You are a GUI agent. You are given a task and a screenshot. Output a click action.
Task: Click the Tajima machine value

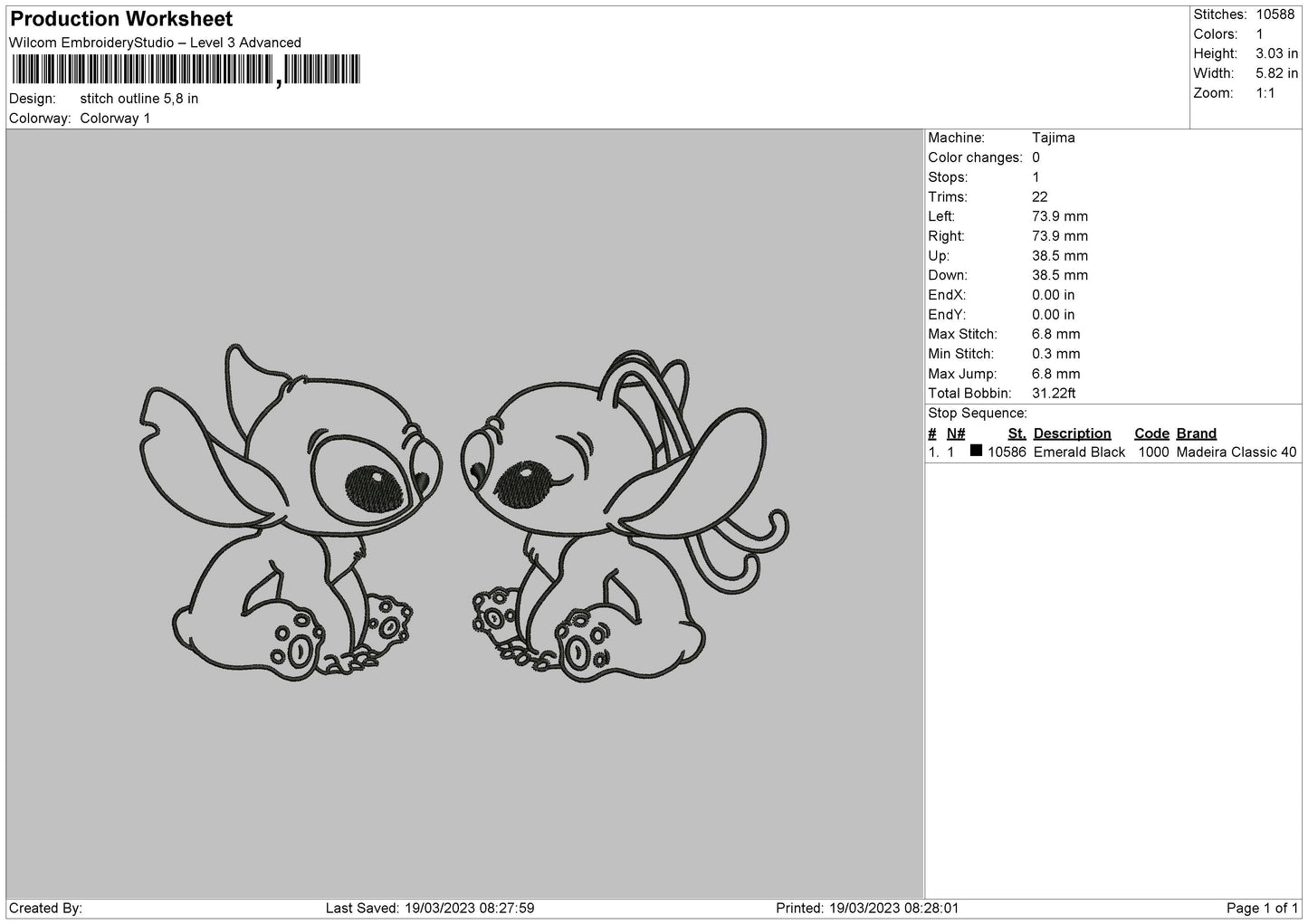1053,138
